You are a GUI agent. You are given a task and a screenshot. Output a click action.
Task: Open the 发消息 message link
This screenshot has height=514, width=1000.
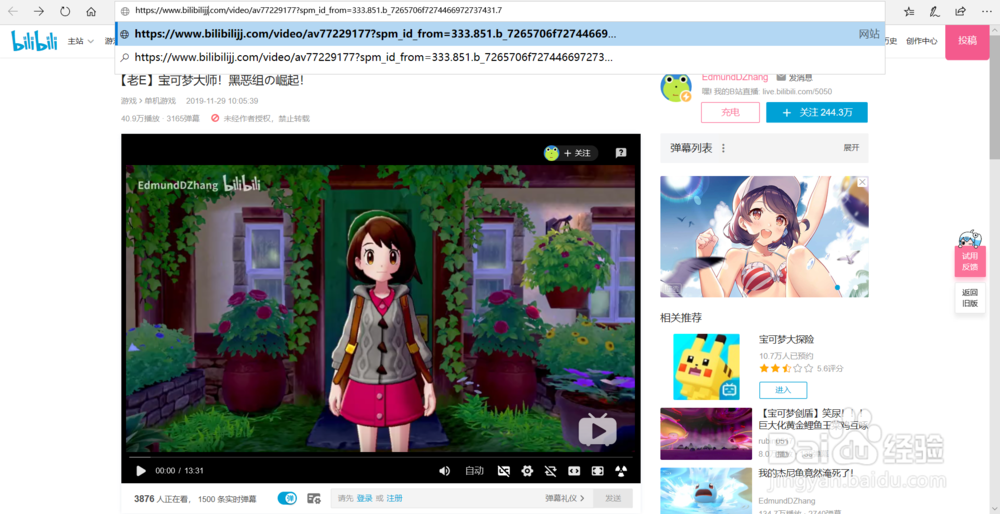(795, 77)
